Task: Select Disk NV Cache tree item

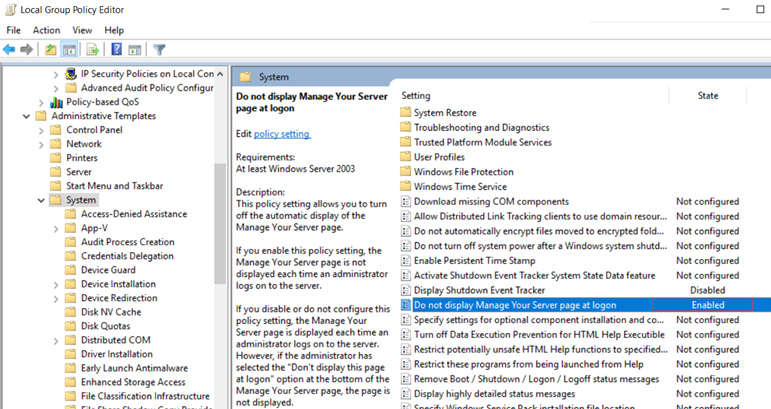Action: [x=111, y=312]
